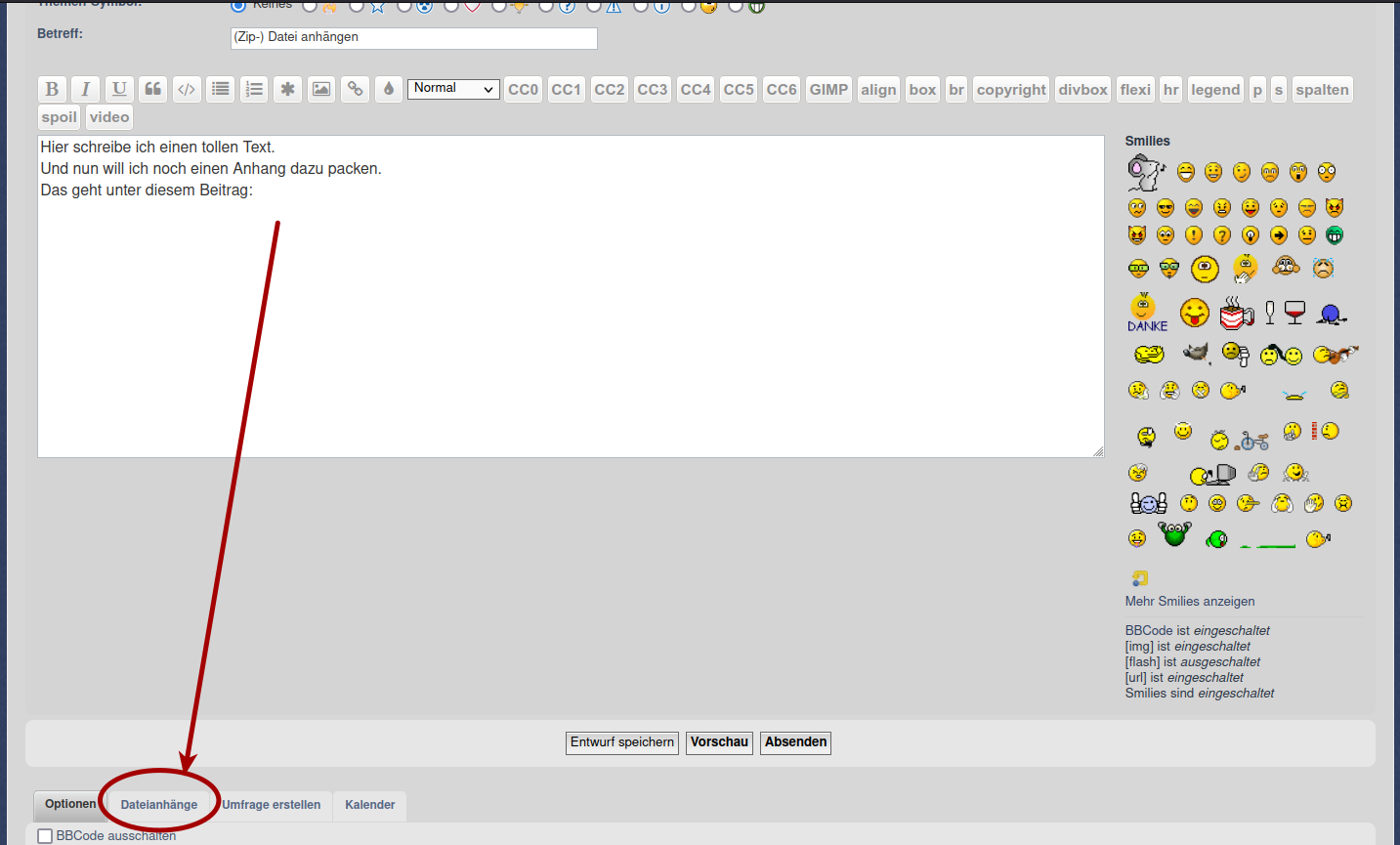Select the 'Keines' topic icon option
1400x845 pixels.
[238, 5]
